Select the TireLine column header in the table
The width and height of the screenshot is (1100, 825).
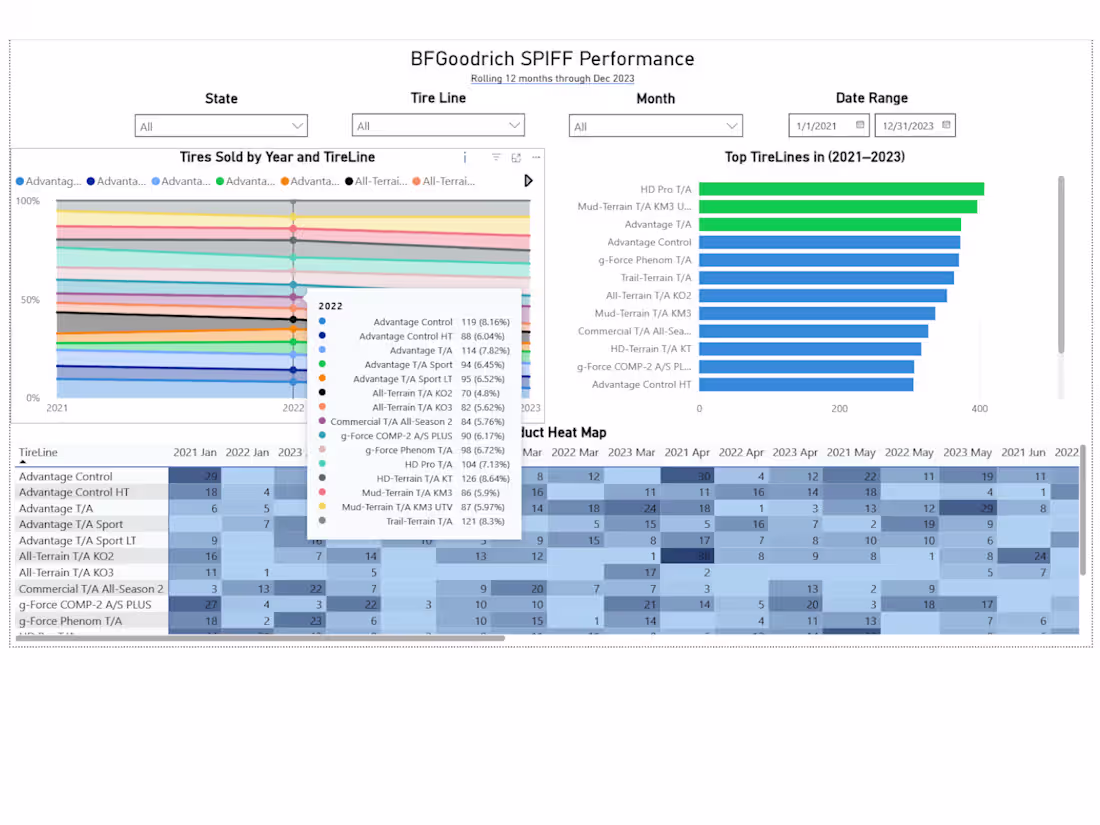tap(38, 452)
